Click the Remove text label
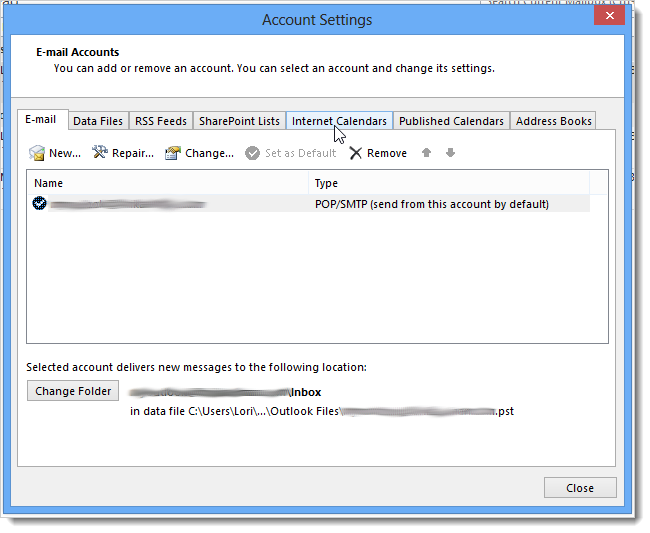The height and width of the screenshot is (533, 650). click(387, 153)
